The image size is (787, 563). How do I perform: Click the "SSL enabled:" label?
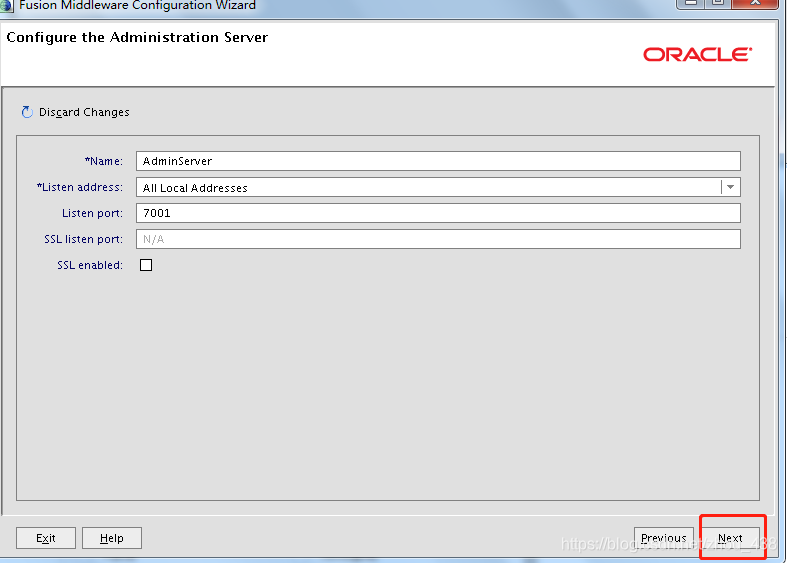click(x=90, y=265)
